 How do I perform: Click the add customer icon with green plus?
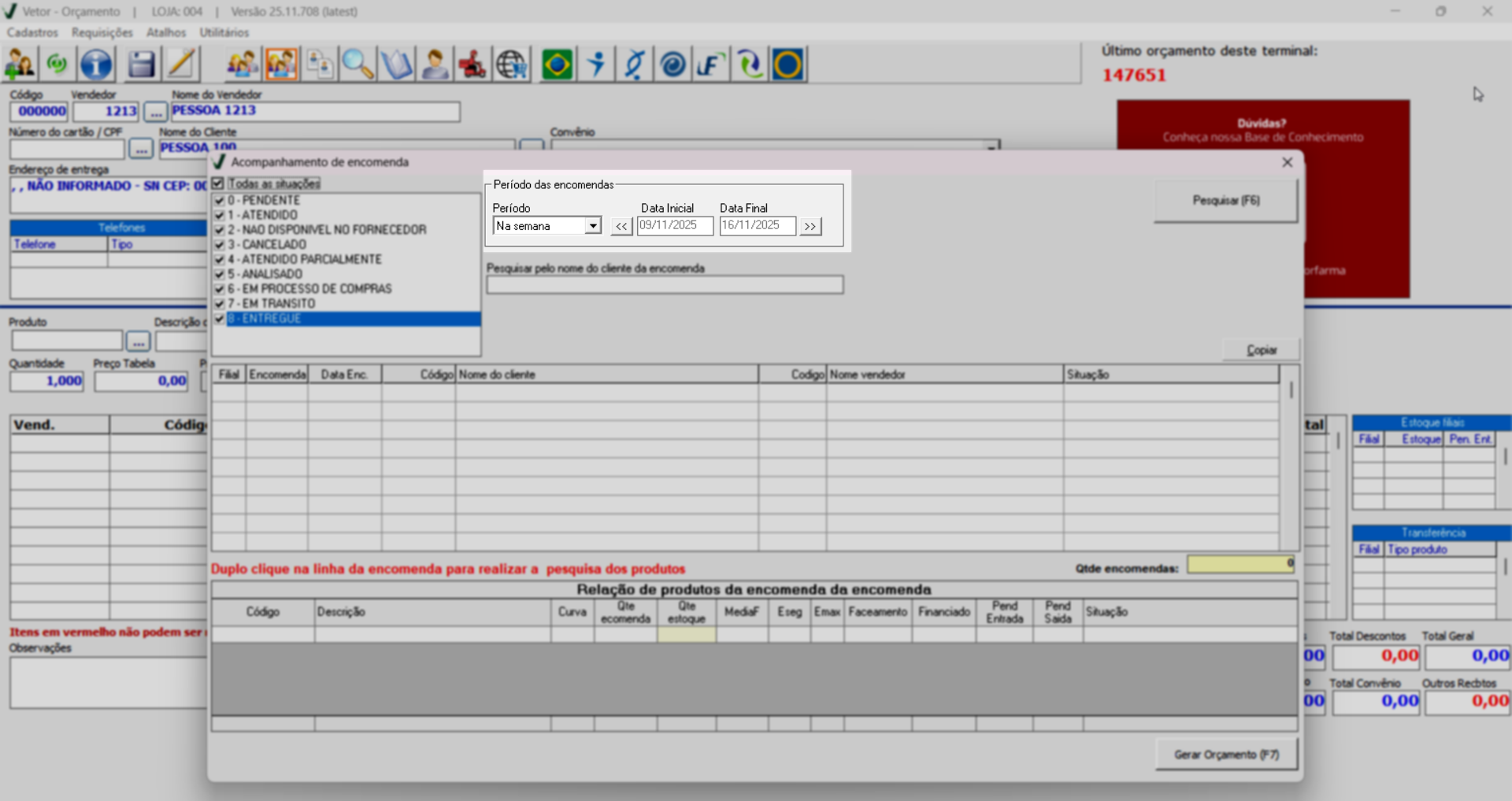[x=20, y=65]
